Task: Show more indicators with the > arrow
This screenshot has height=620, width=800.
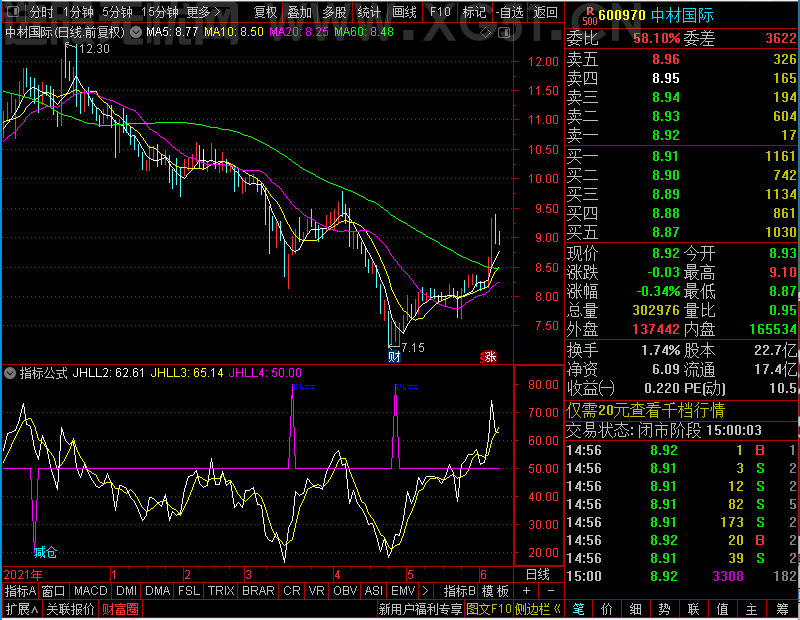Action: coord(426,591)
